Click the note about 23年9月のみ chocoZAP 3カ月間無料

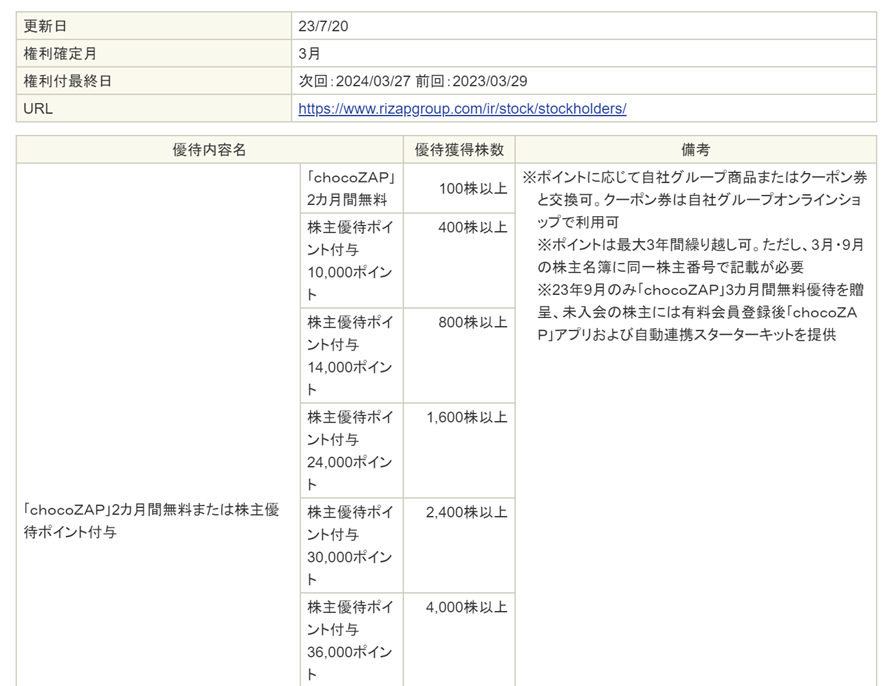tap(701, 312)
